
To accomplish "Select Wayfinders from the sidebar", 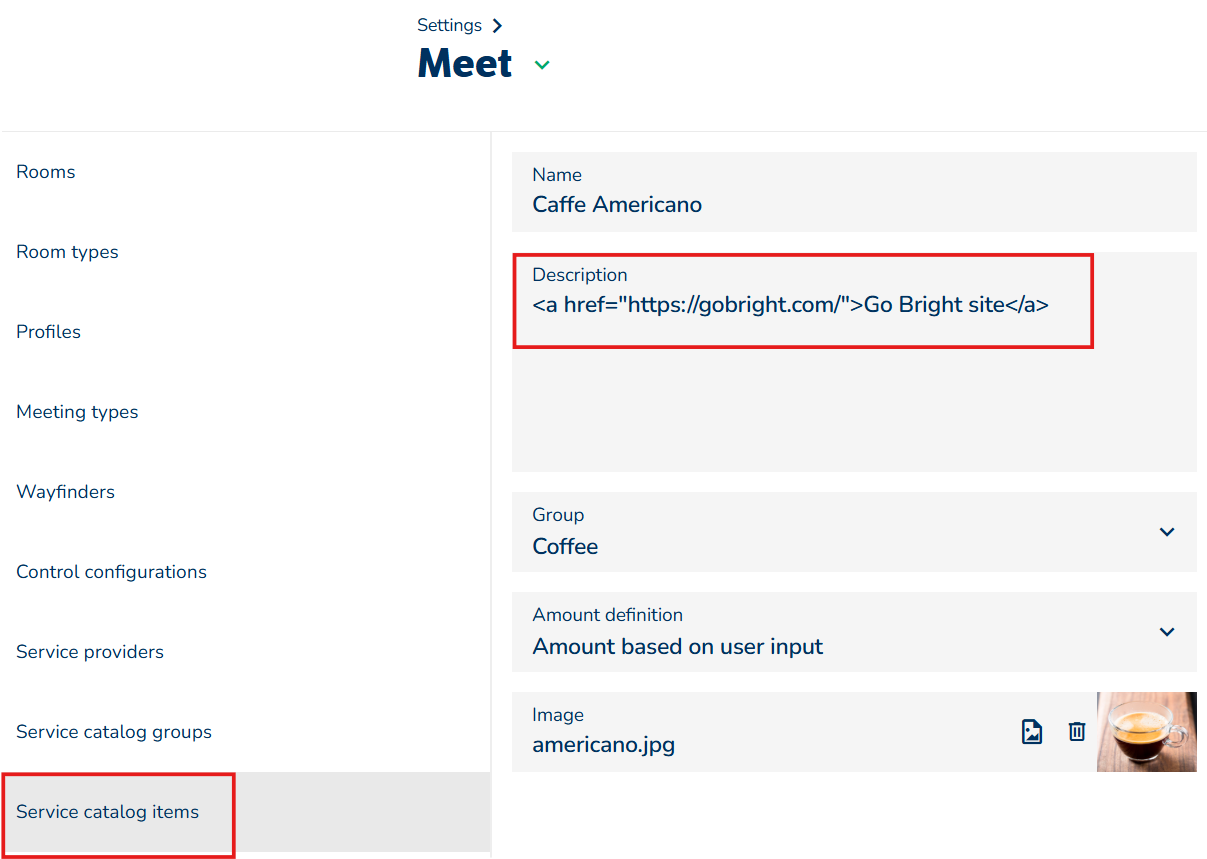I will (65, 492).
